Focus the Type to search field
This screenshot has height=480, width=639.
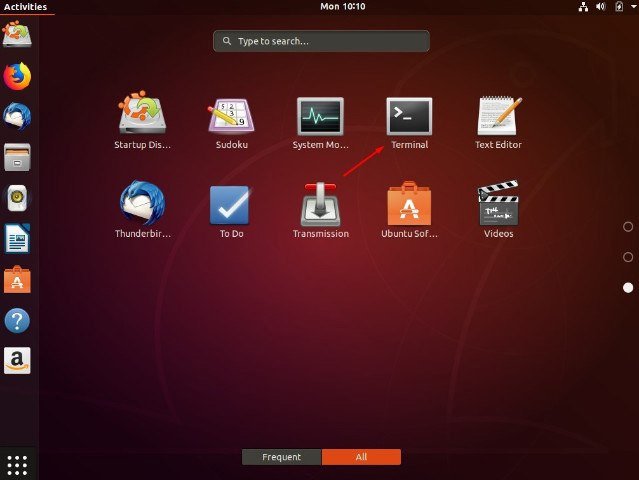coord(321,41)
